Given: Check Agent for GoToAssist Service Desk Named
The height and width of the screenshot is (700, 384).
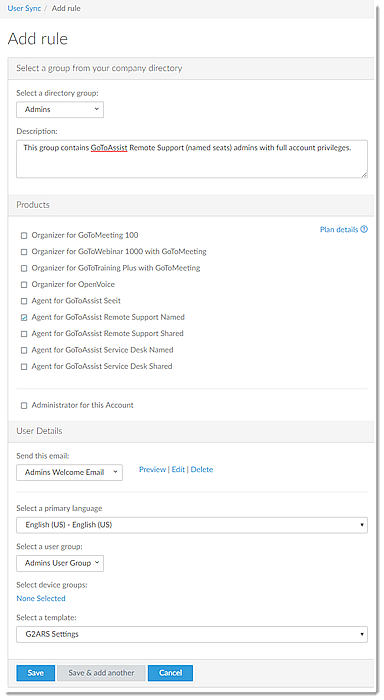Looking at the screenshot, I should click(24, 350).
